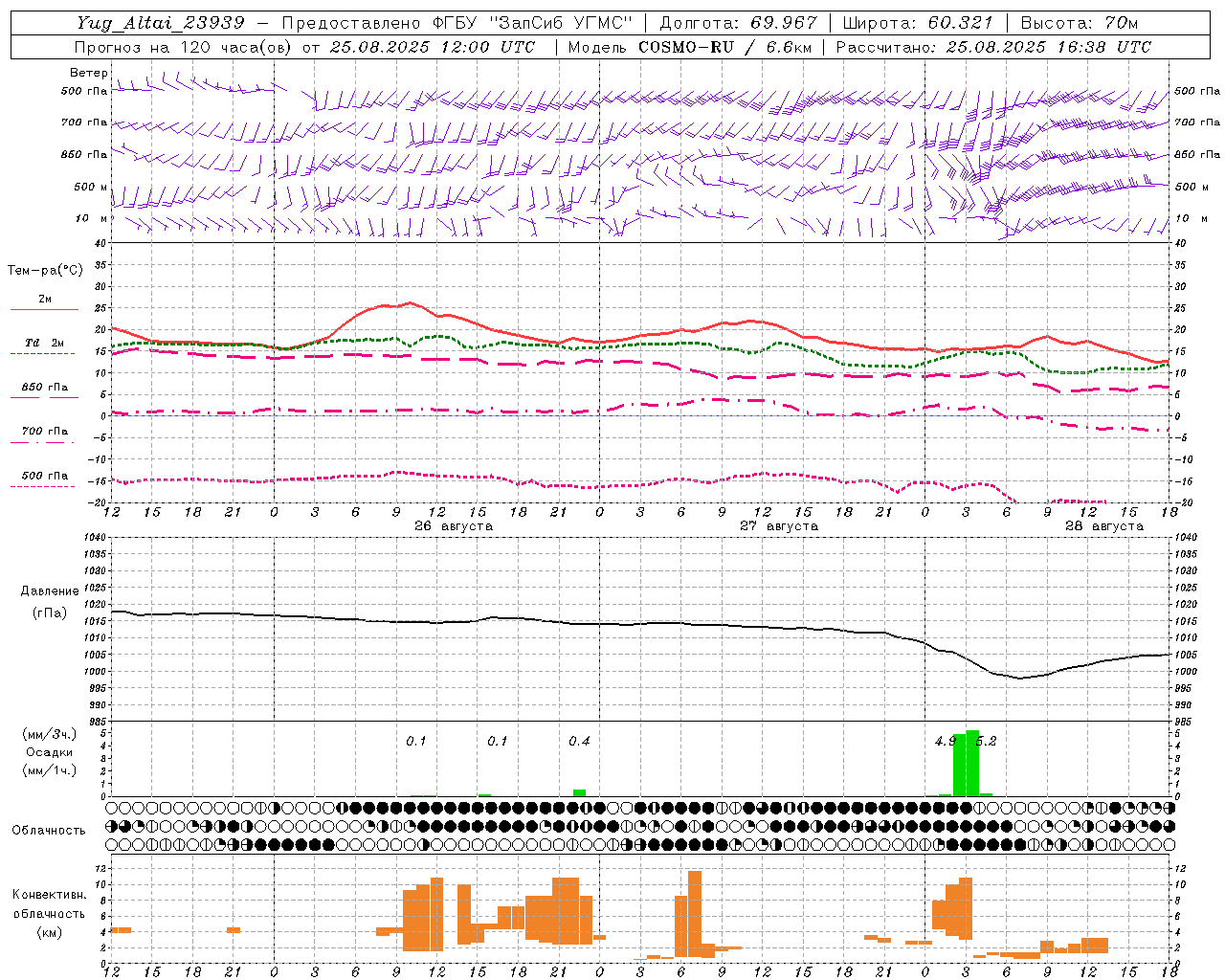Click the 'Td 2м' dew point legend entry
The height and width of the screenshot is (980, 1225).
tap(44, 343)
